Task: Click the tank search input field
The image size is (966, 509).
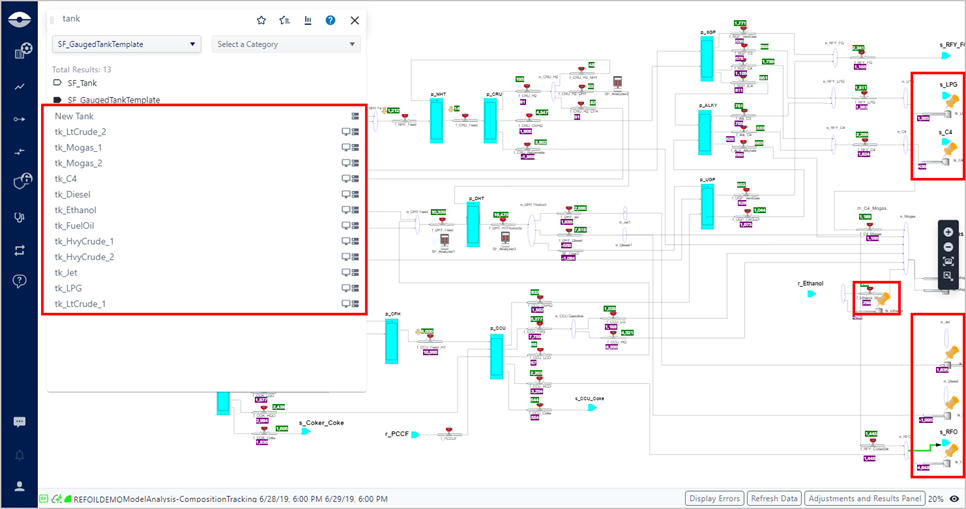Action: tap(150, 20)
